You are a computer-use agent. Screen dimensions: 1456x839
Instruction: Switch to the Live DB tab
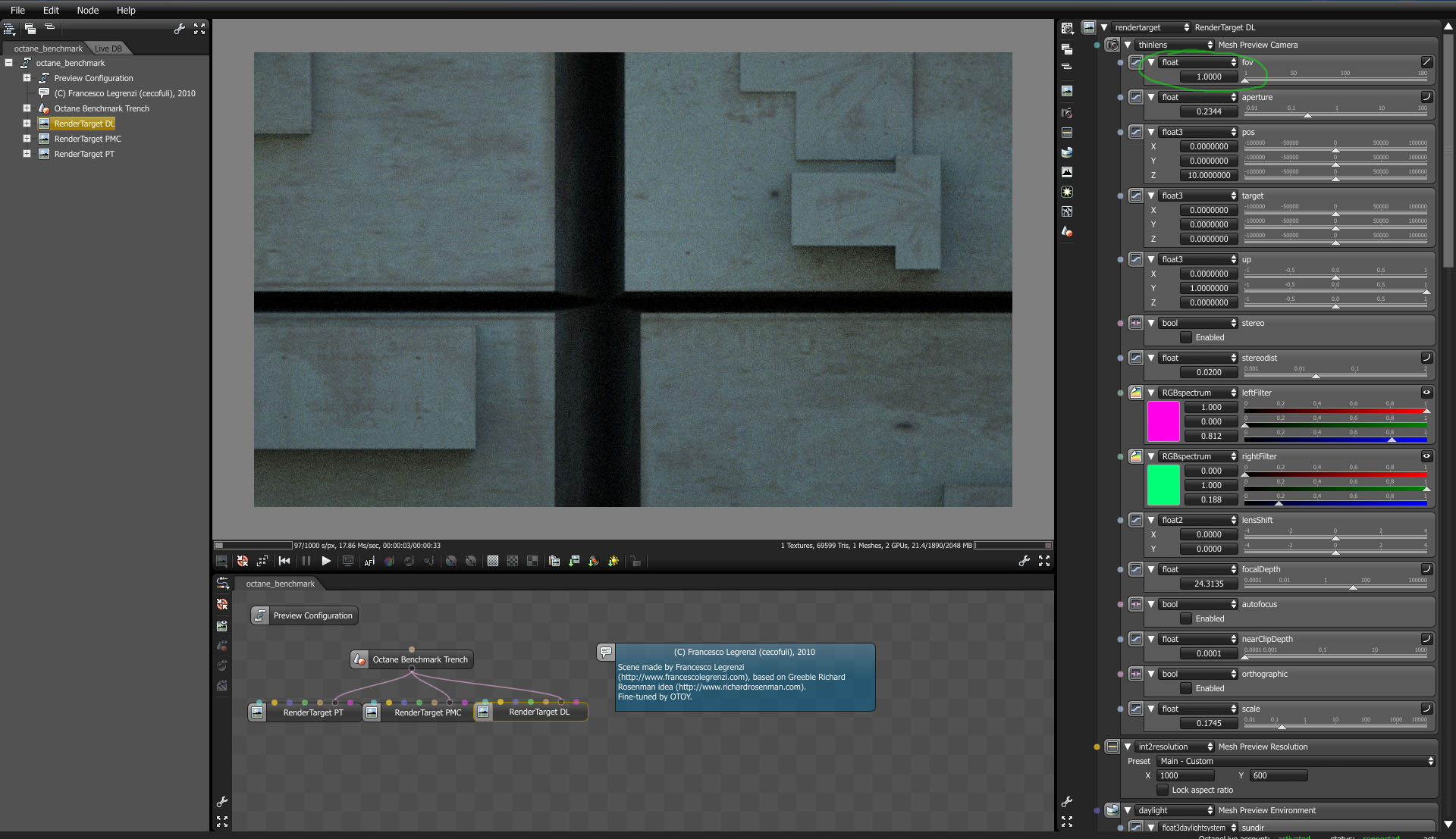click(108, 49)
